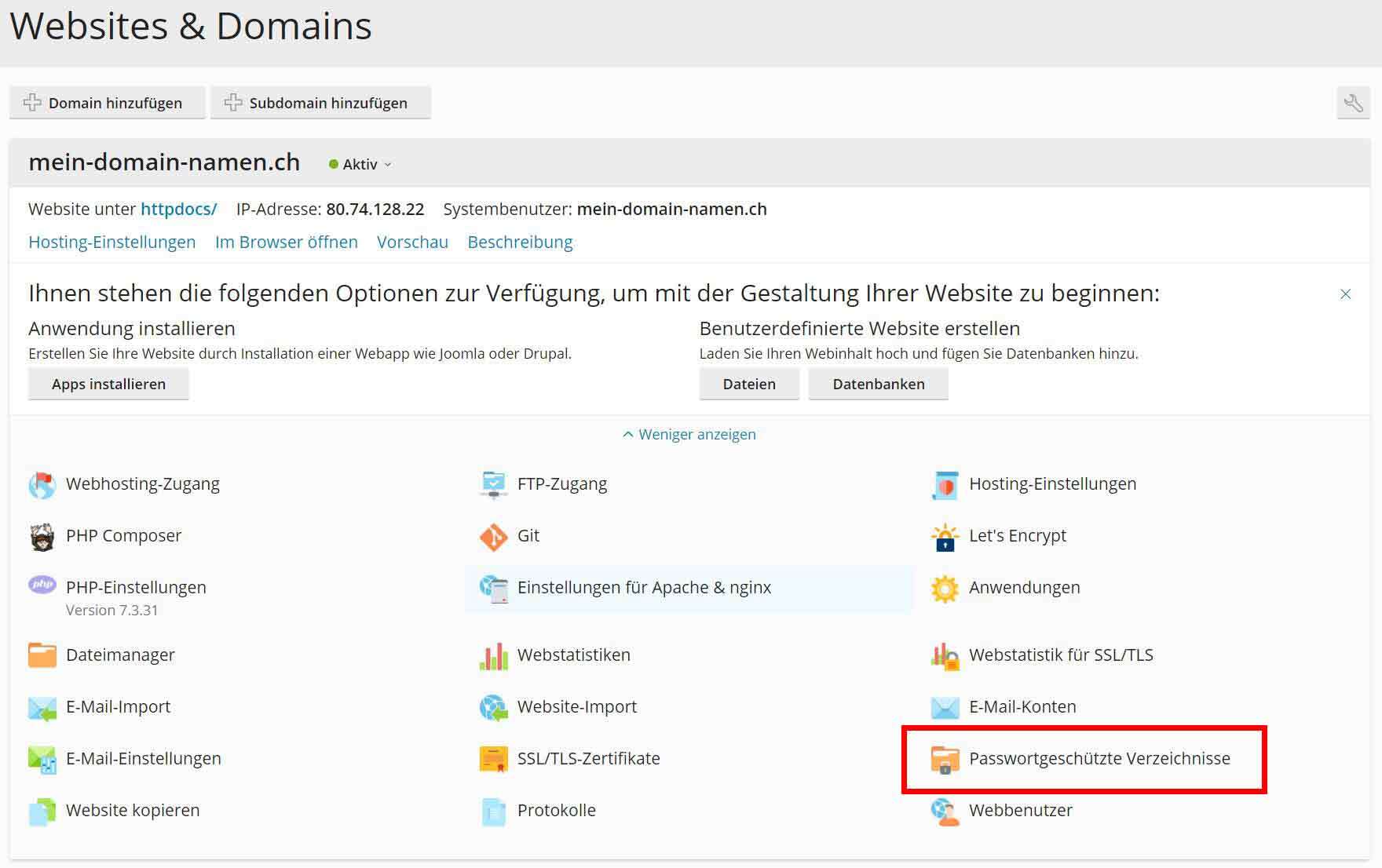The image size is (1382, 868).
Task: Open Einstellungen für Apache & nginx
Action: 644,587
